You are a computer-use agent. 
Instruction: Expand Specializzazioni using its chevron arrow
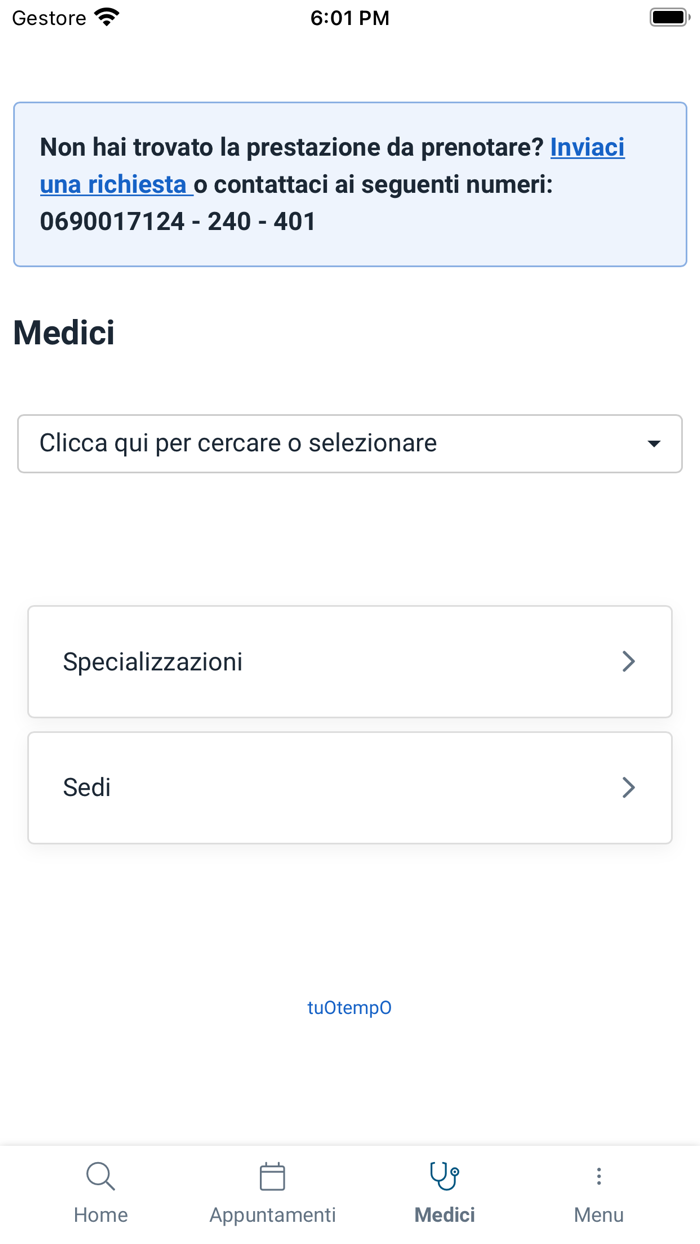[x=628, y=661]
